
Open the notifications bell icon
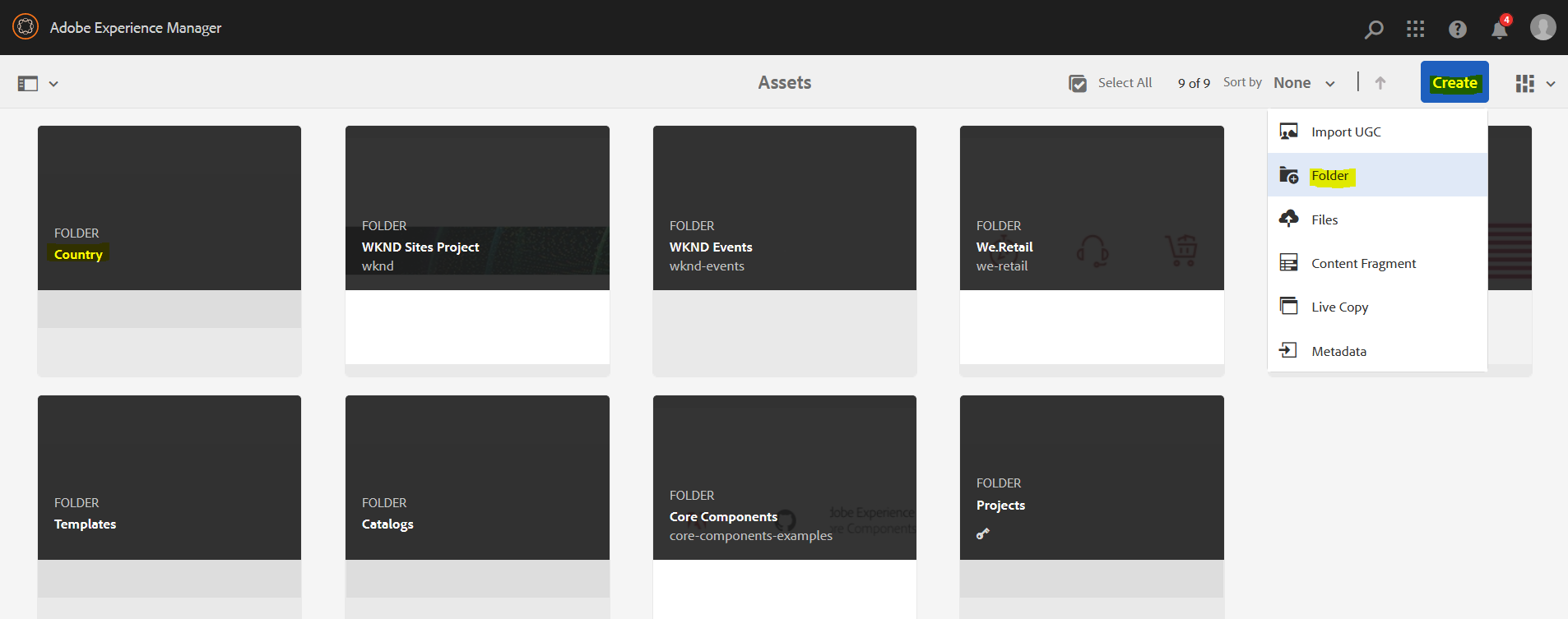pos(1500,29)
